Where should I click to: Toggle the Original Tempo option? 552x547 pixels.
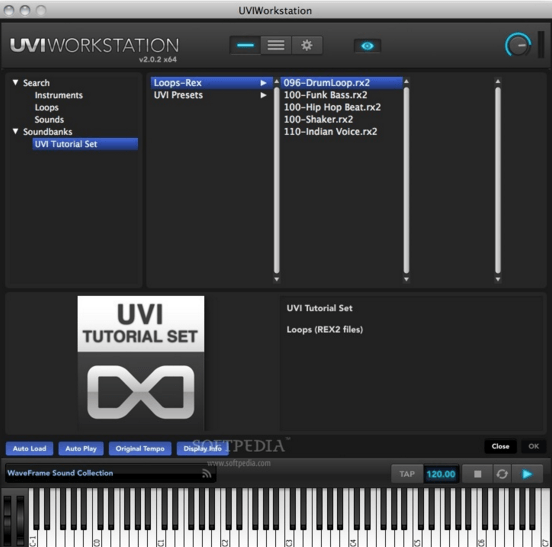(x=140, y=448)
